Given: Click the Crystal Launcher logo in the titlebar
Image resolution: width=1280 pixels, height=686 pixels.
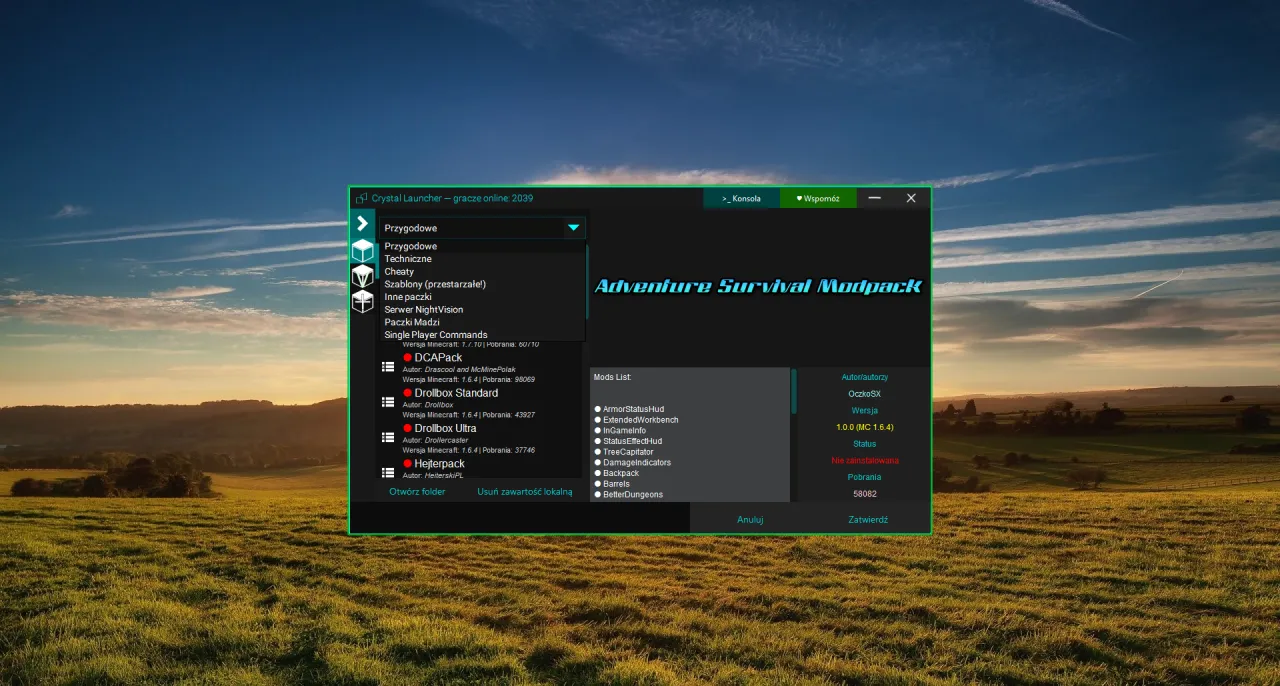Looking at the screenshot, I should click(x=360, y=198).
